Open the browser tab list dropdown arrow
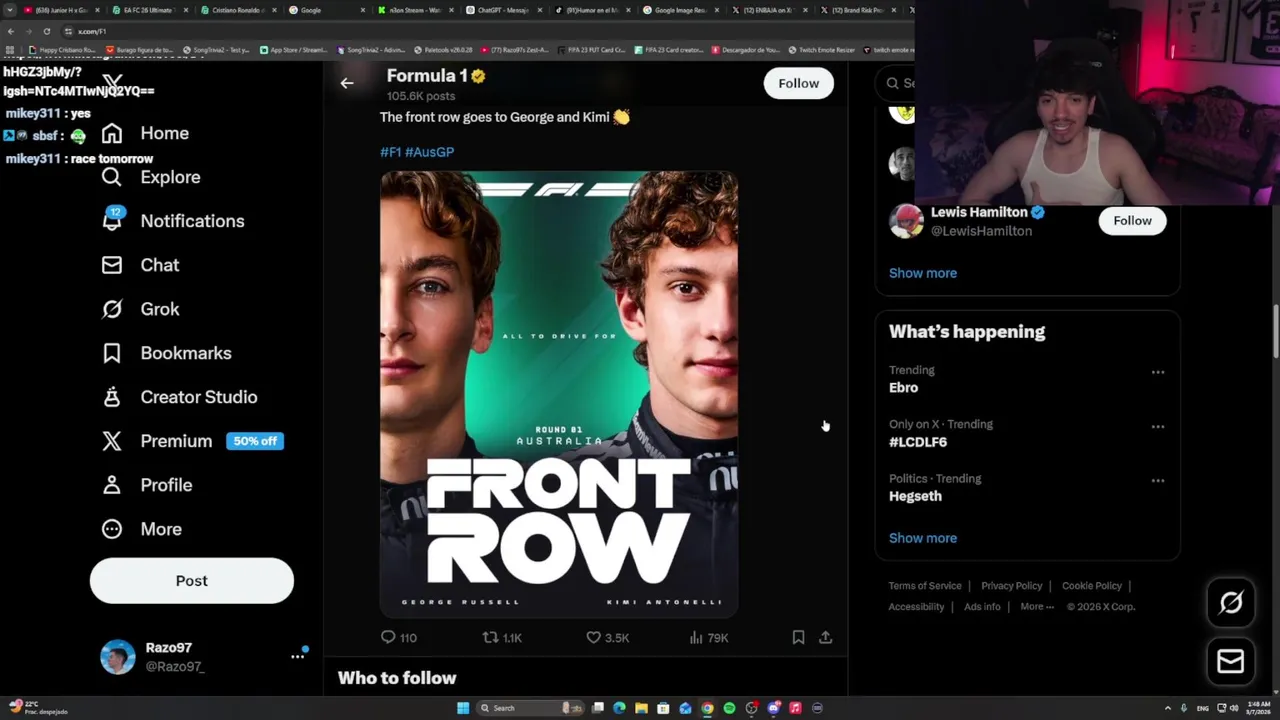1280x720 pixels. tap(10, 10)
